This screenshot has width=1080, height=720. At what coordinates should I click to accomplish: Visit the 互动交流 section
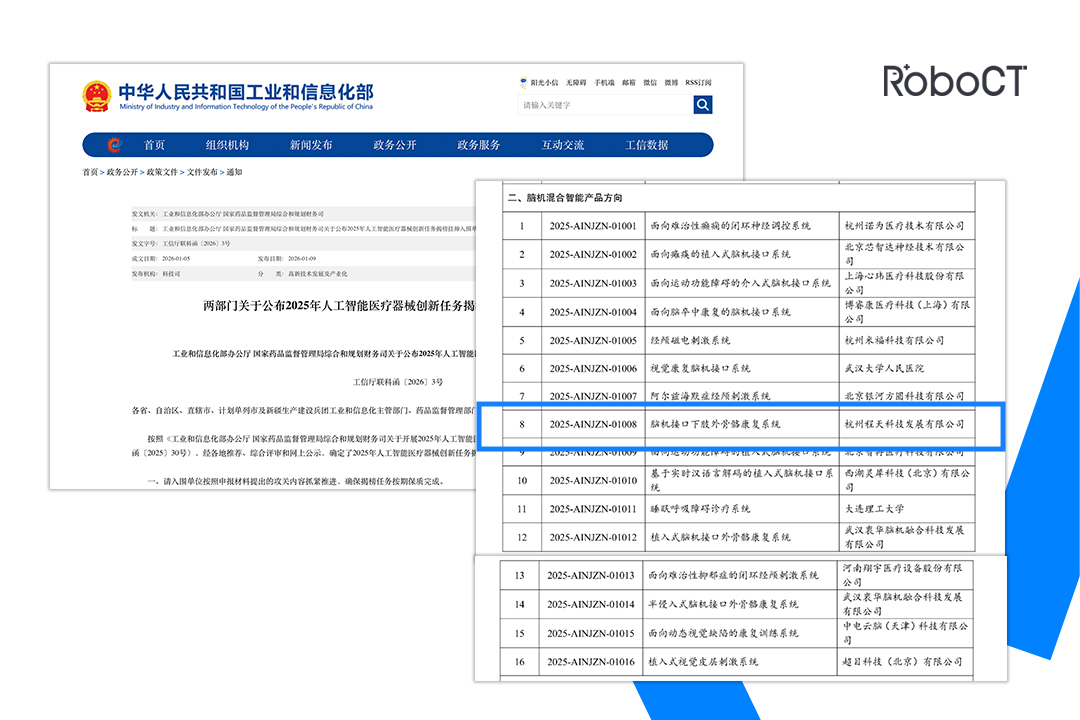(561, 145)
